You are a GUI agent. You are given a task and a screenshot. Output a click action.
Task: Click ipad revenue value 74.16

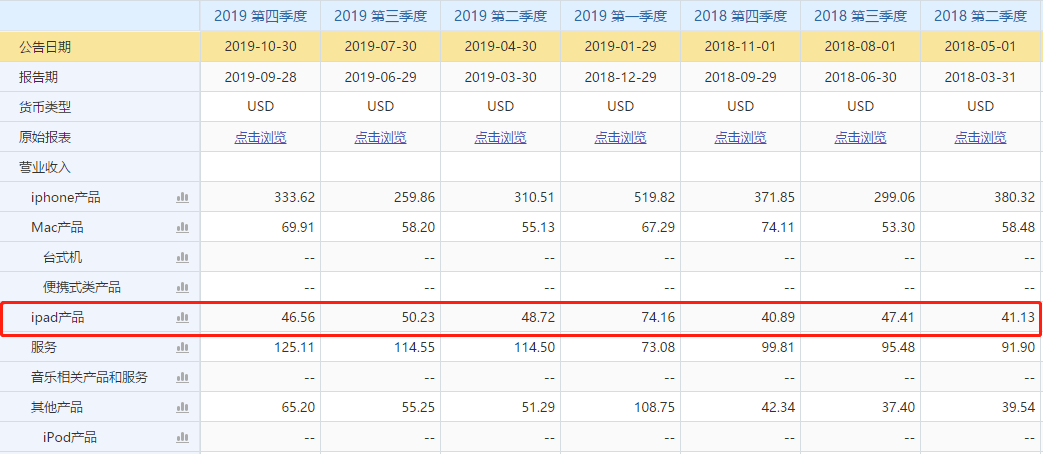pyautogui.click(x=659, y=318)
